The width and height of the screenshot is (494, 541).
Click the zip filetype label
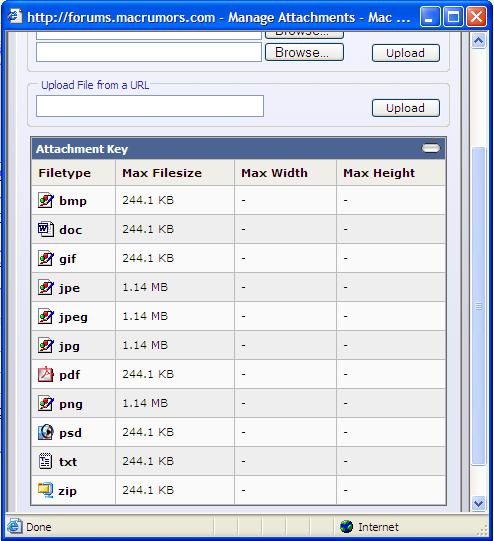(67, 490)
